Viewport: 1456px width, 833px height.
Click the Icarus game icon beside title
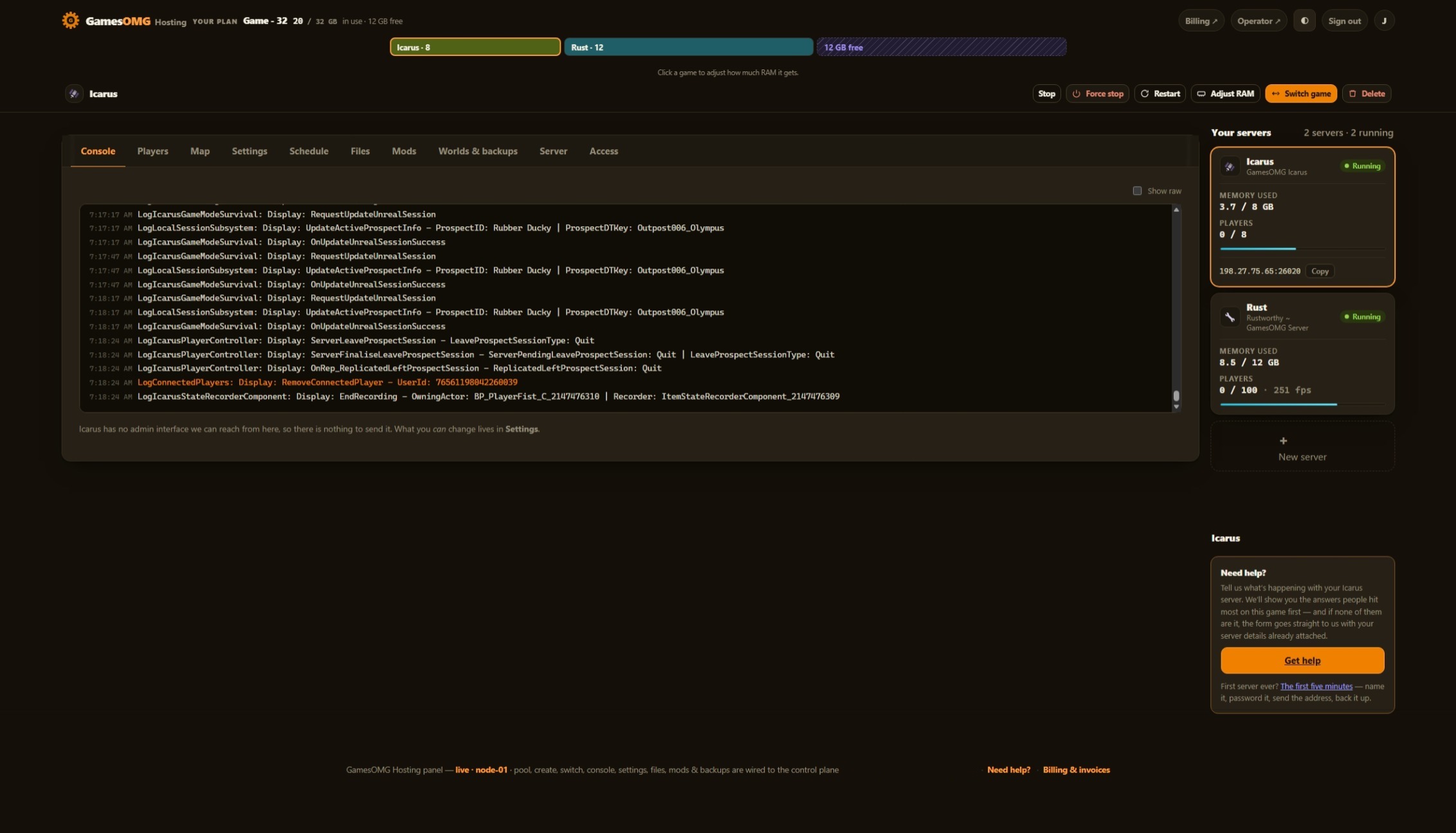coord(74,94)
